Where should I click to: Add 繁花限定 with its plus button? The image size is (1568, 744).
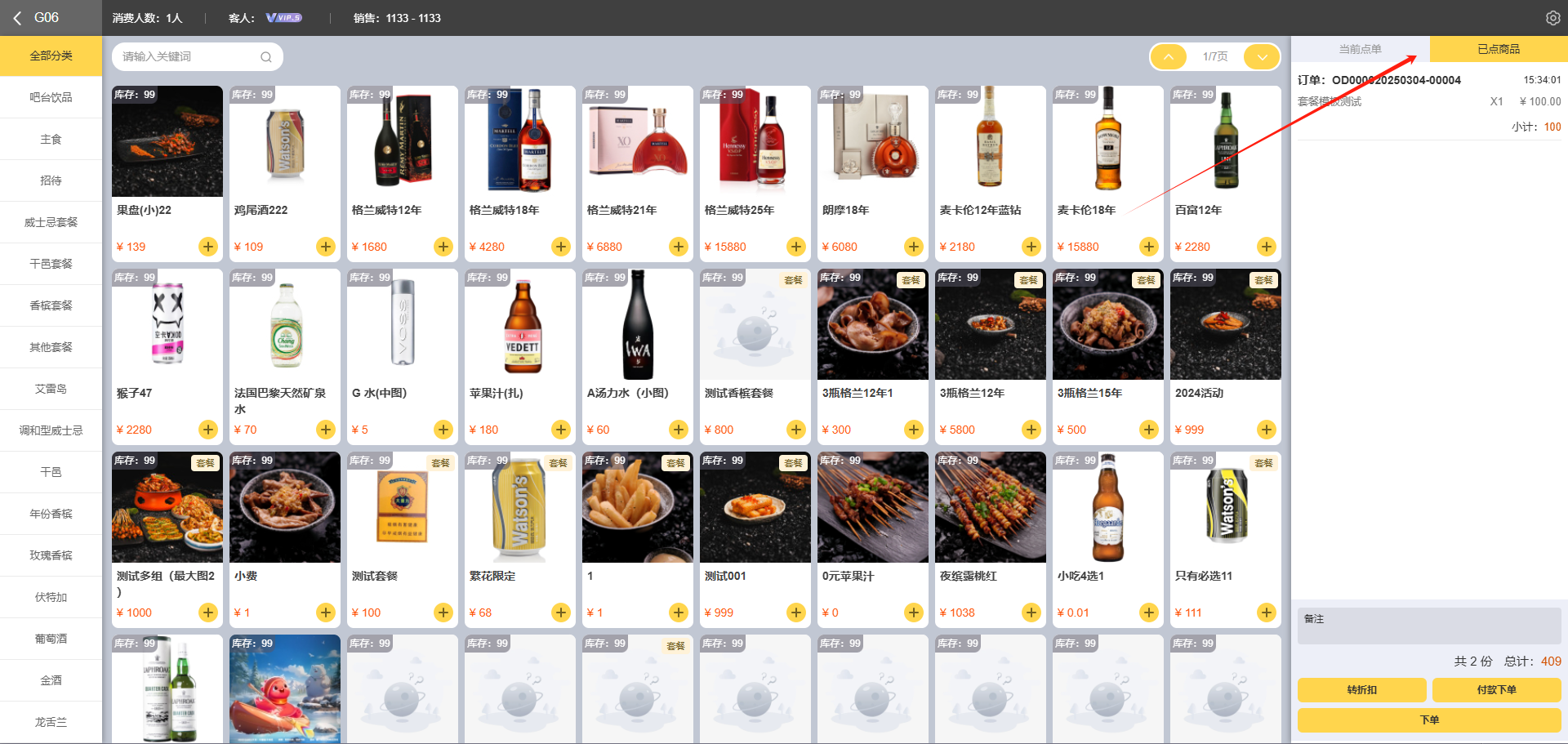pos(561,613)
